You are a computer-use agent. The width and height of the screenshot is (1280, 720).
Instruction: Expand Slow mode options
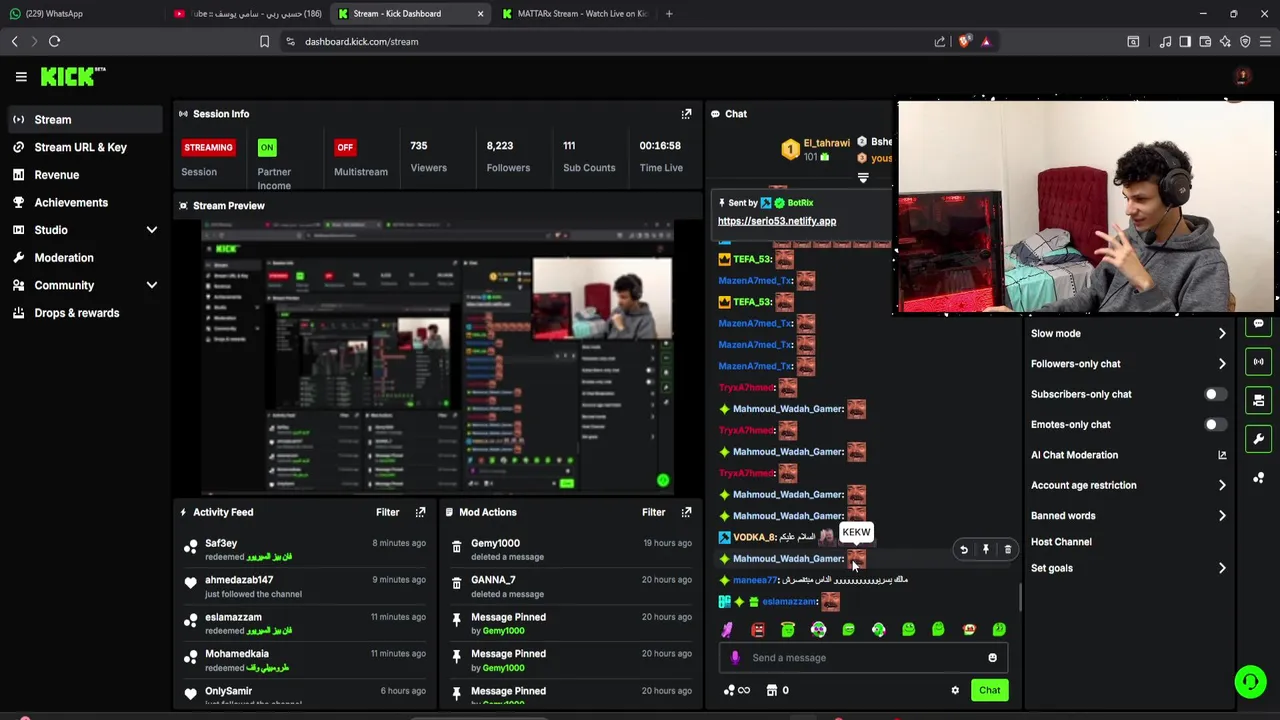1128,333
